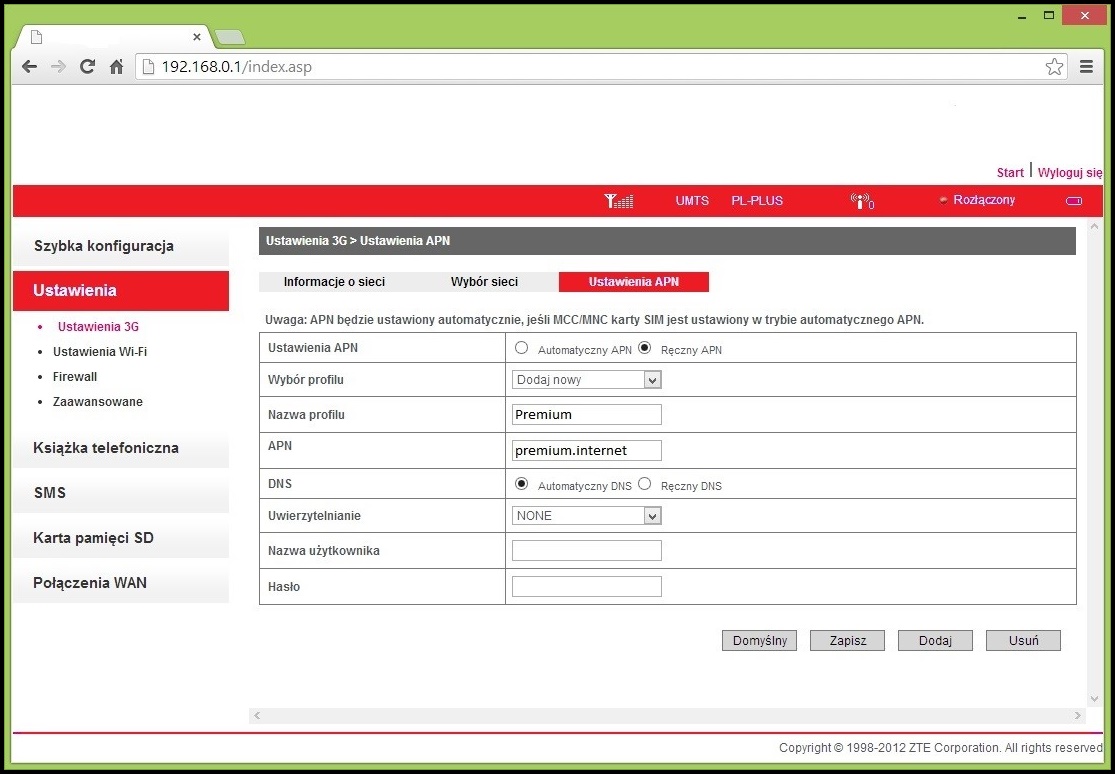Image resolution: width=1115 pixels, height=774 pixels.
Task: Click the page icon in the address bar
Action: [149, 67]
